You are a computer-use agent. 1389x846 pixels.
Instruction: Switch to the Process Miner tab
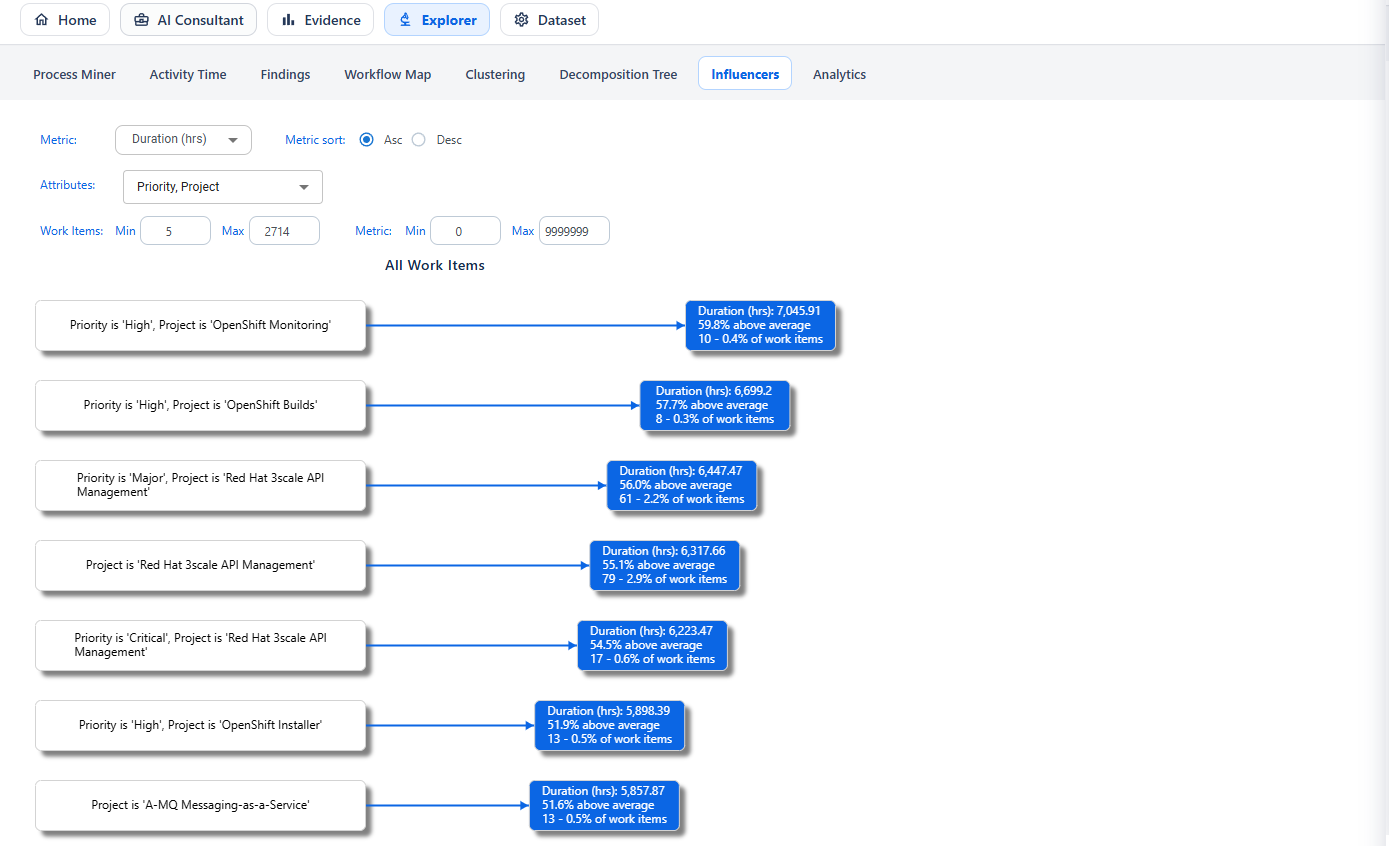pos(74,74)
